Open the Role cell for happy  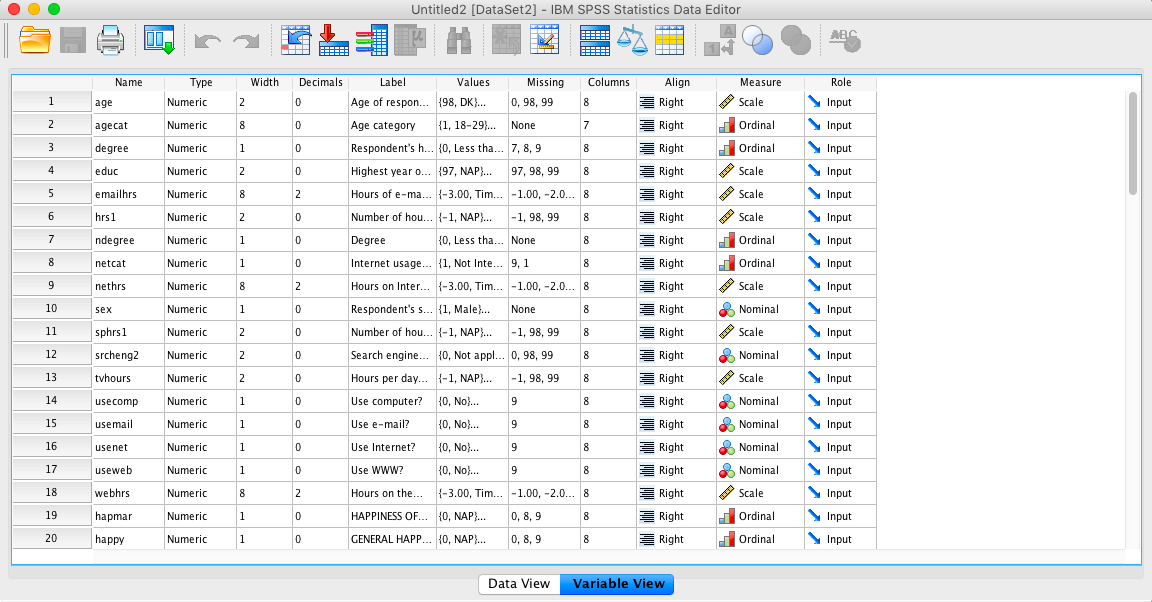841,538
